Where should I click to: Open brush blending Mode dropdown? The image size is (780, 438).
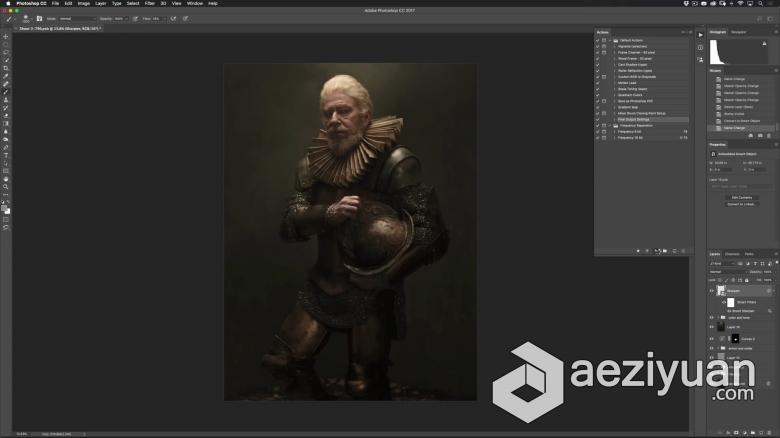(x=77, y=19)
